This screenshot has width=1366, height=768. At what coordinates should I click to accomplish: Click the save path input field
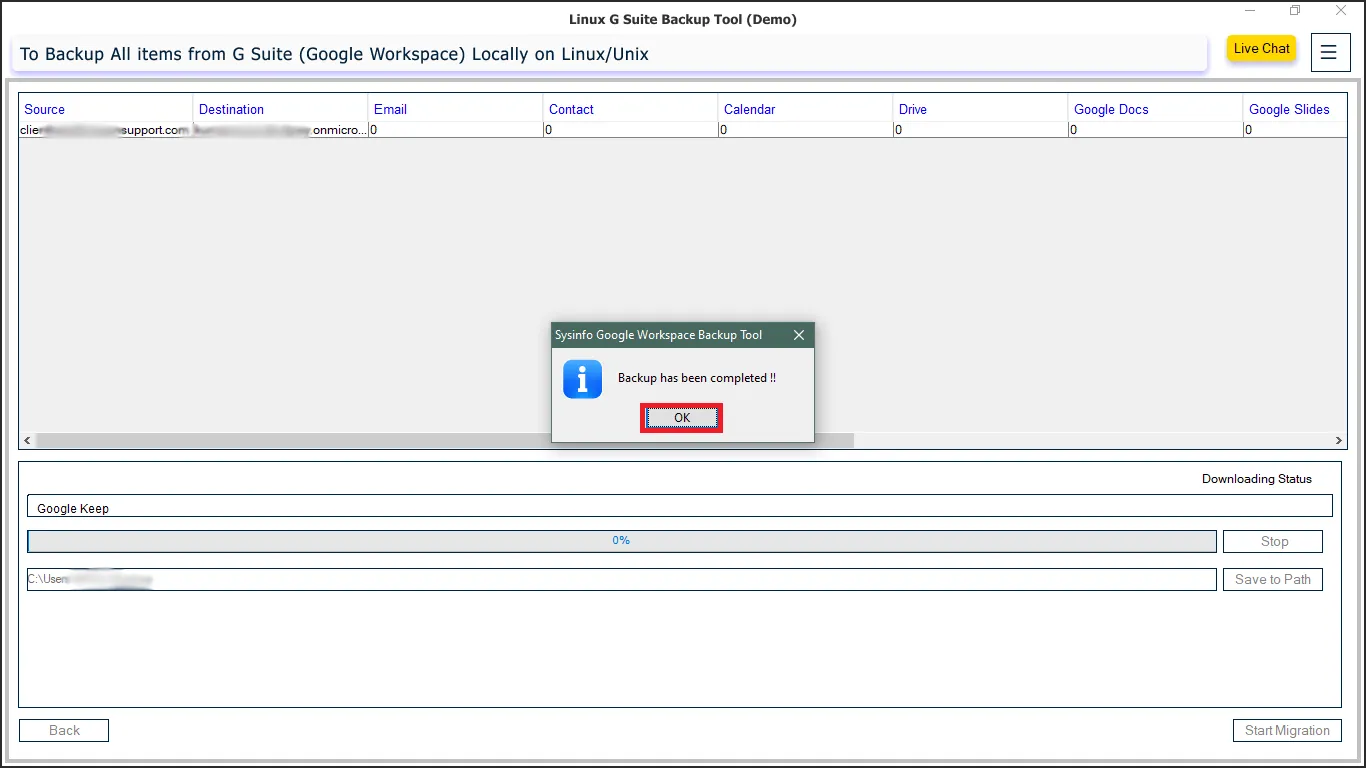pos(621,579)
